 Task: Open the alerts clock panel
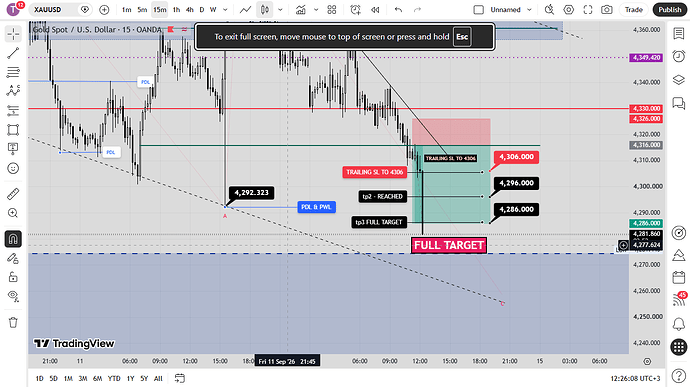[679, 56]
